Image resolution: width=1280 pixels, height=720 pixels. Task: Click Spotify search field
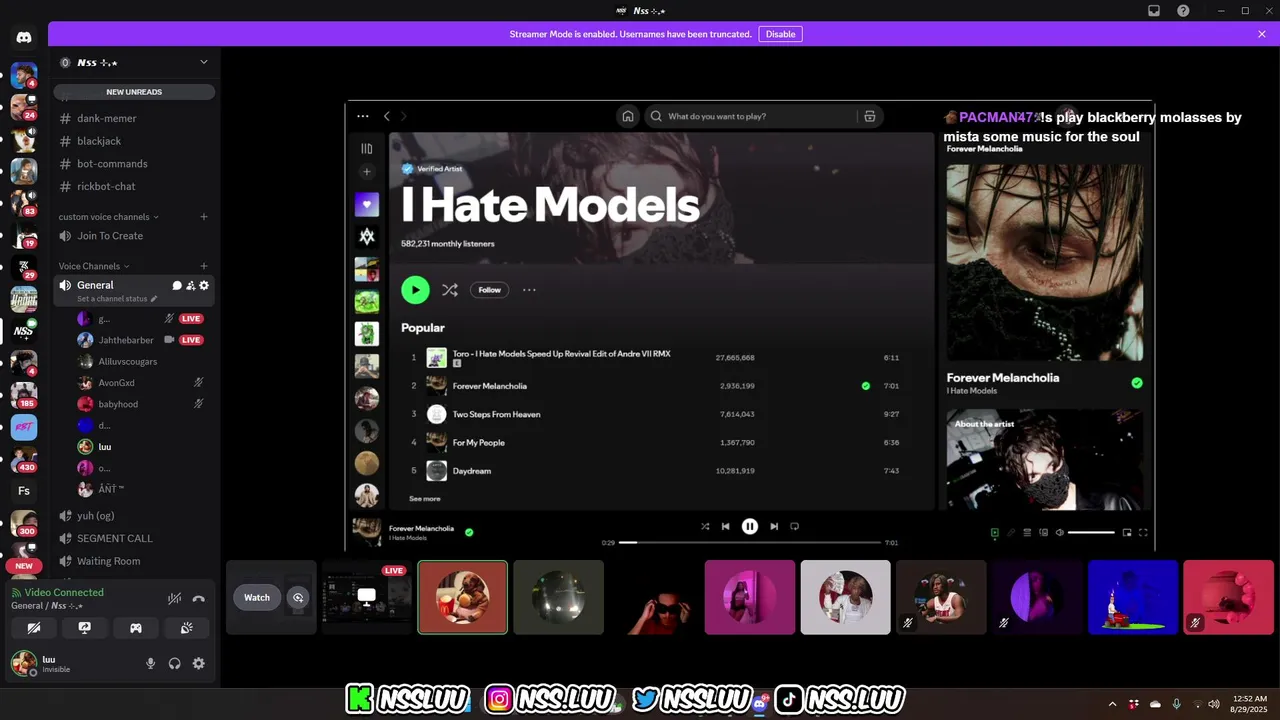tap(762, 116)
